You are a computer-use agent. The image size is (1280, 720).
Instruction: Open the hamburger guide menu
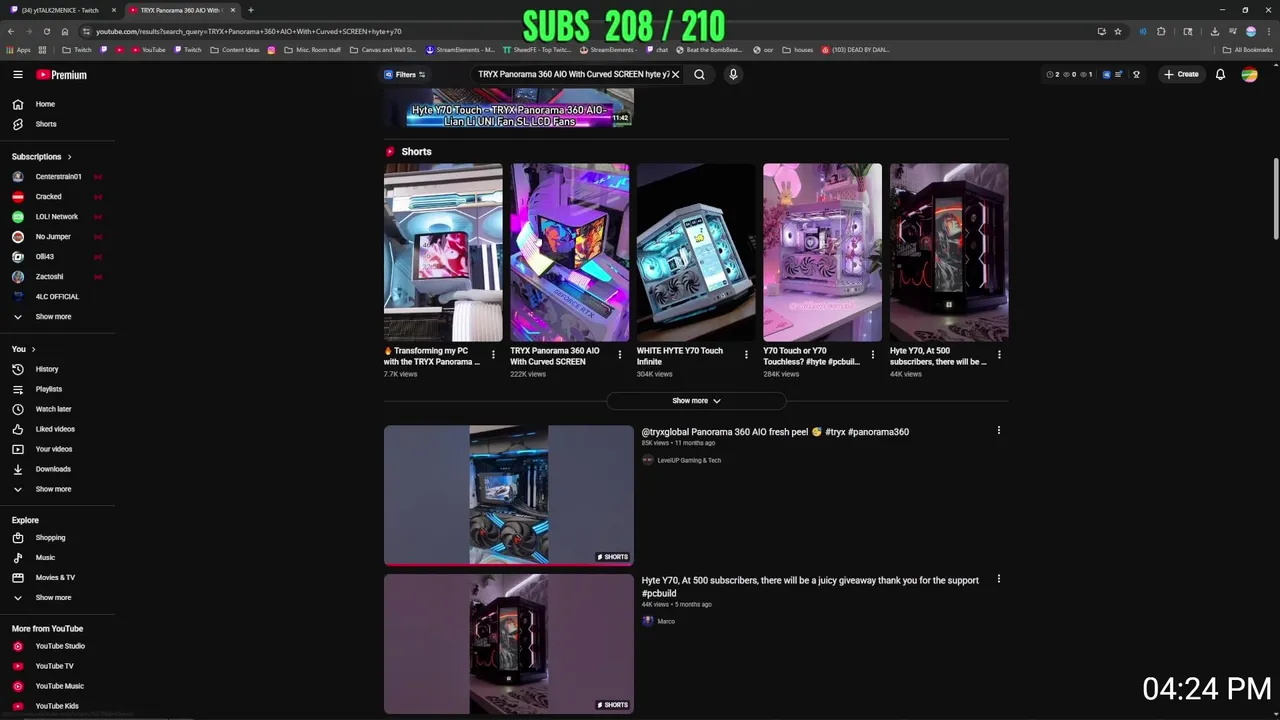17,74
